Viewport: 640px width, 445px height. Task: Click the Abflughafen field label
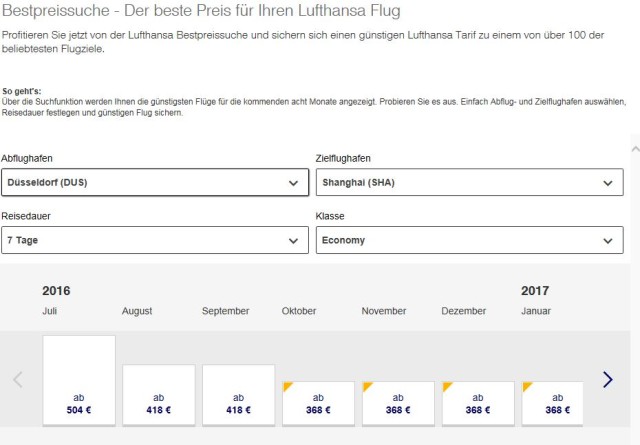click(x=27, y=158)
